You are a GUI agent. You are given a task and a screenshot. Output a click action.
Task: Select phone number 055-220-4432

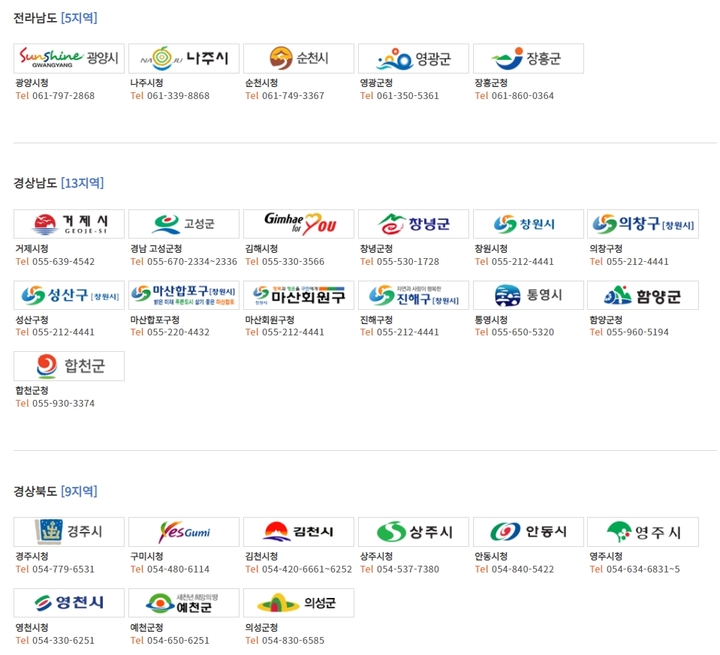[x=178, y=332]
